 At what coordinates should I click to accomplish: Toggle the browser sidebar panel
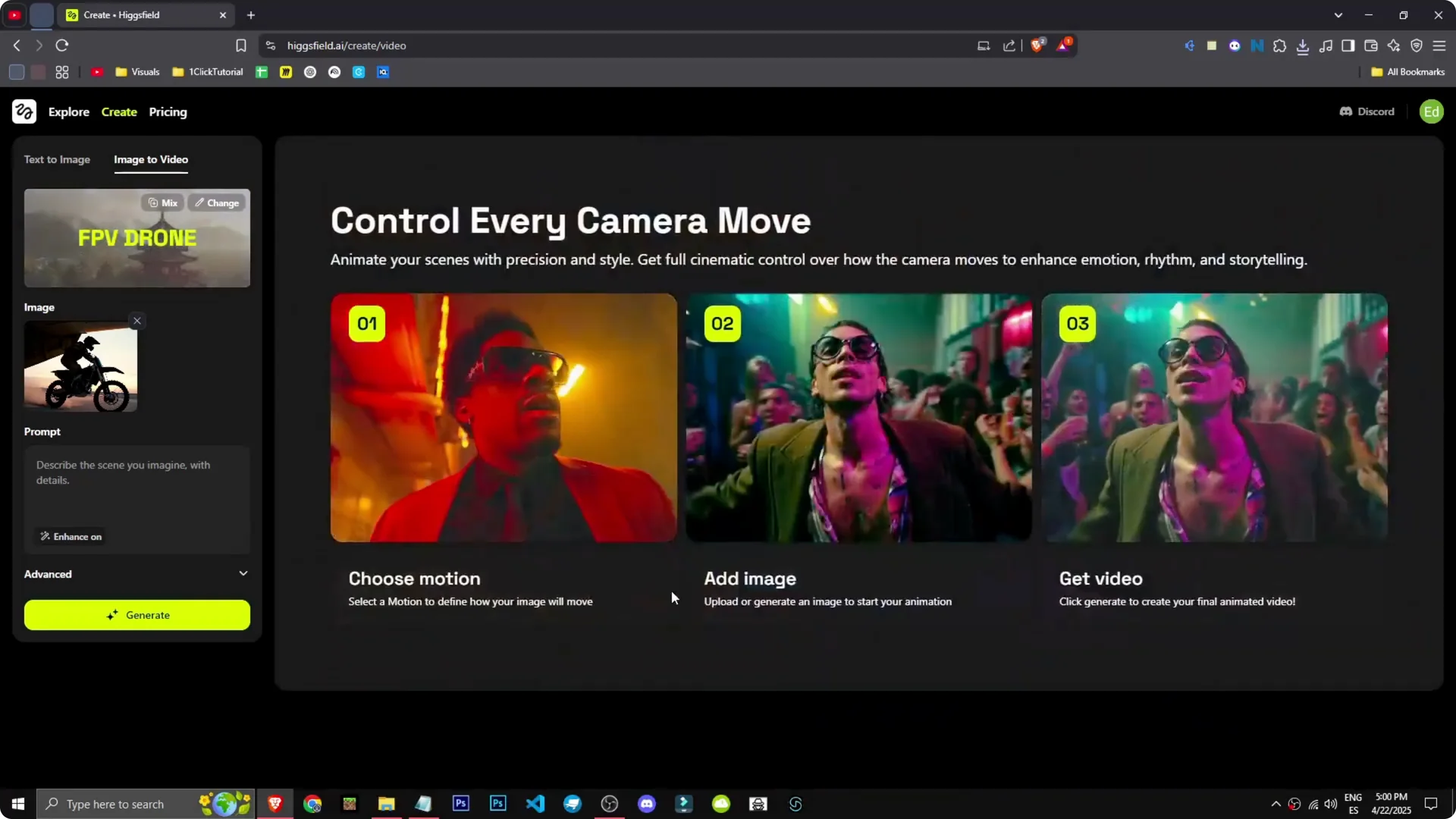pos(1348,45)
